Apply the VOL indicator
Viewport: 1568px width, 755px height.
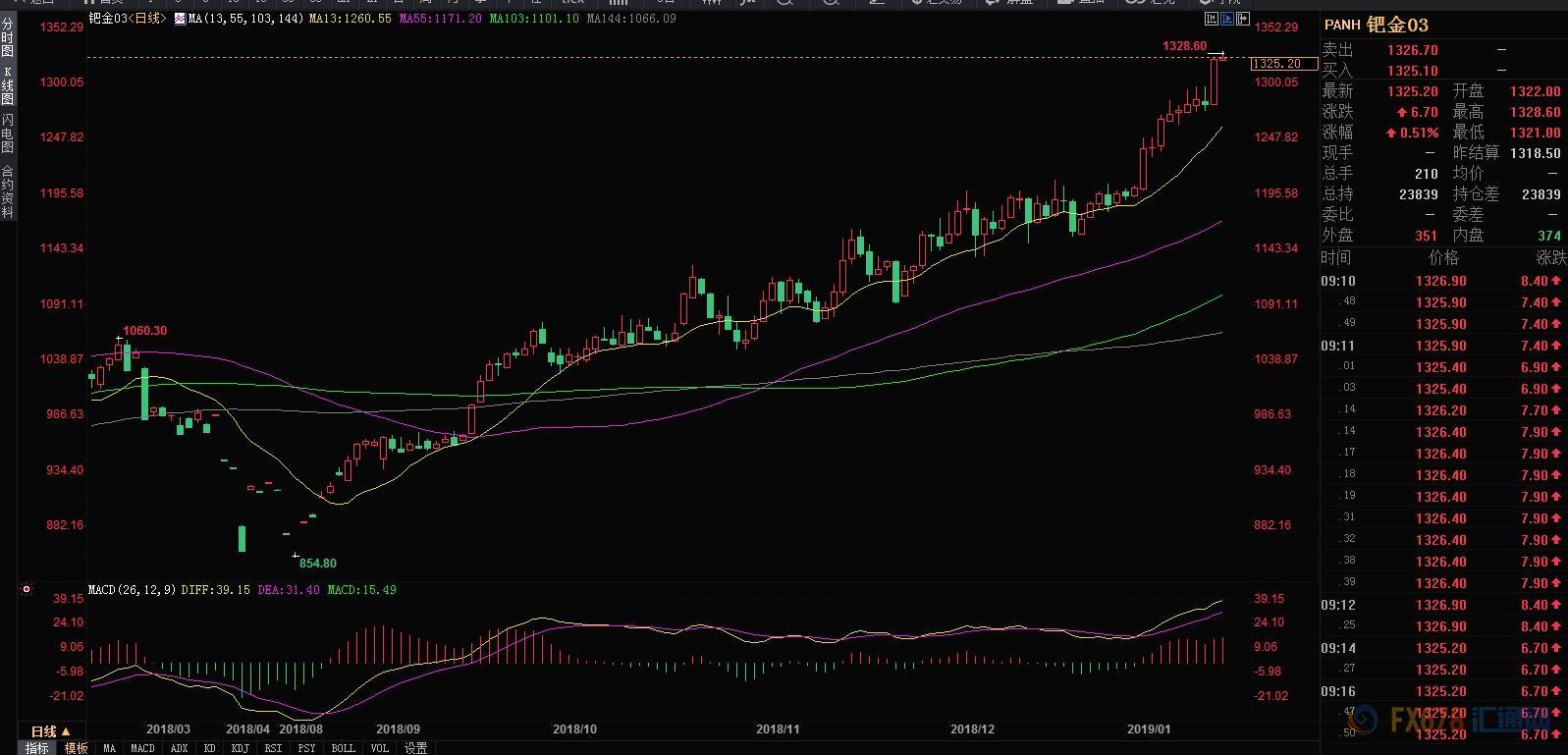click(379, 748)
